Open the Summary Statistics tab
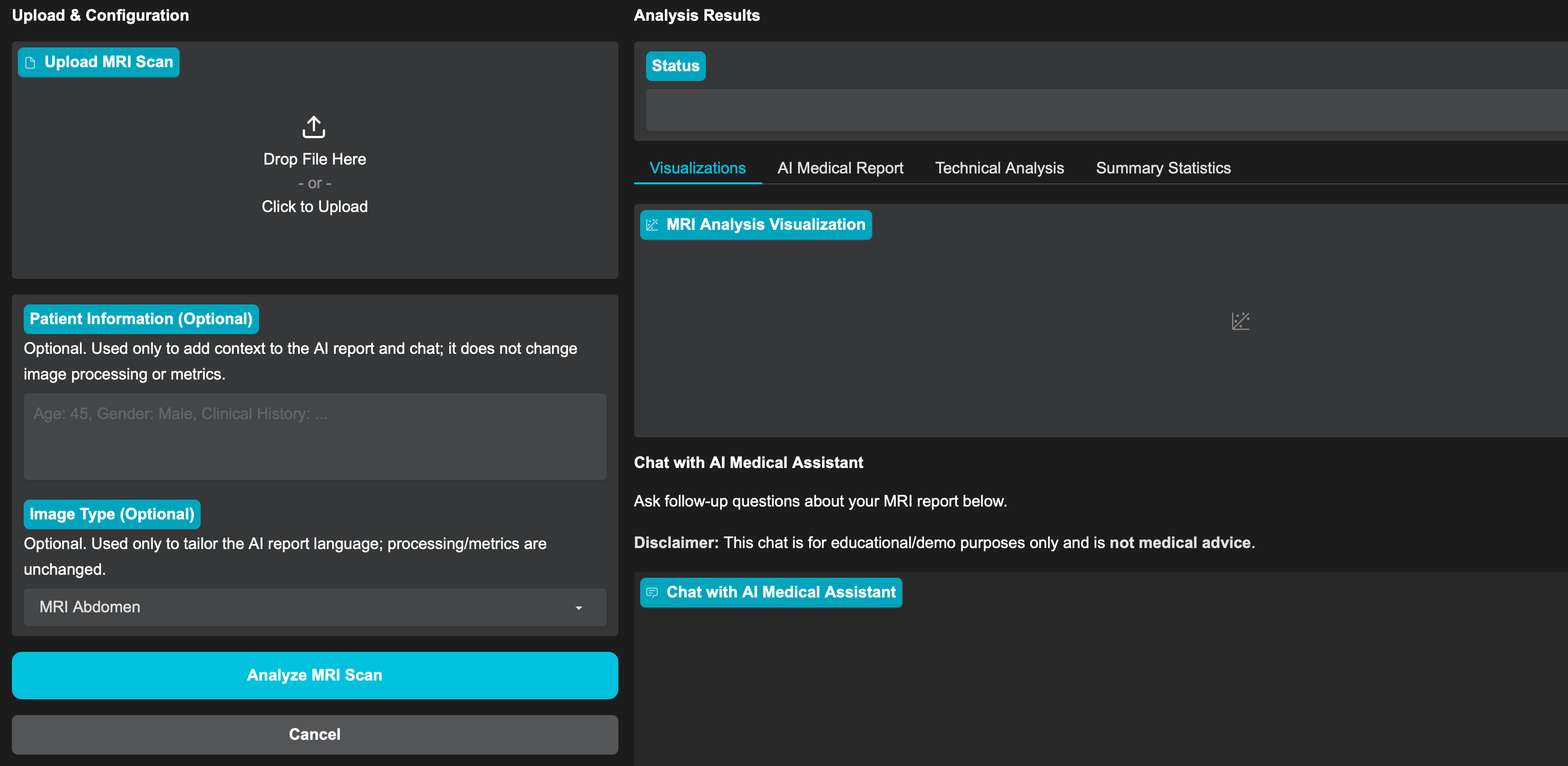 pyautogui.click(x=1163, y=168)
